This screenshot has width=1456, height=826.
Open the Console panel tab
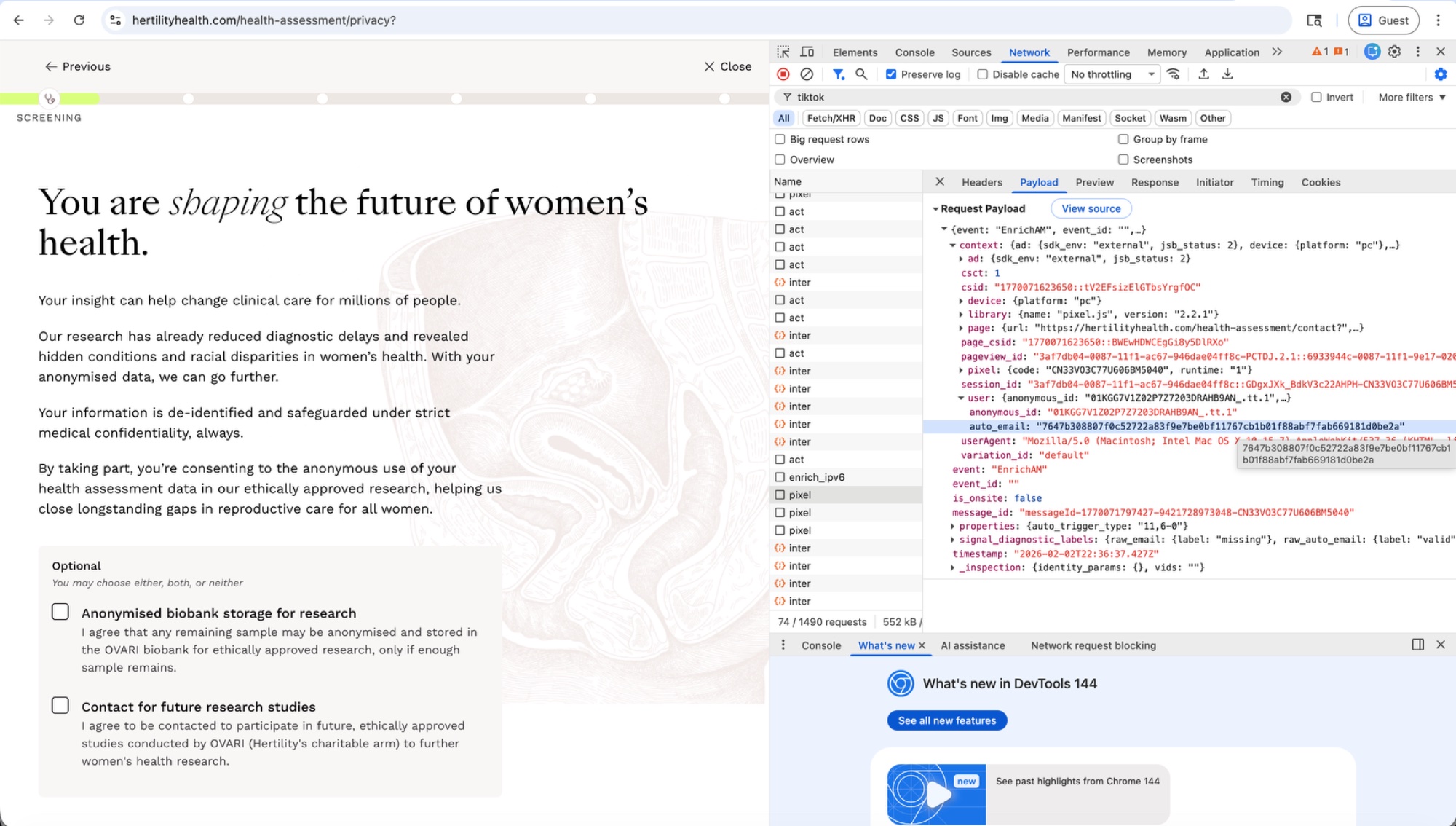tap(914, 52)
